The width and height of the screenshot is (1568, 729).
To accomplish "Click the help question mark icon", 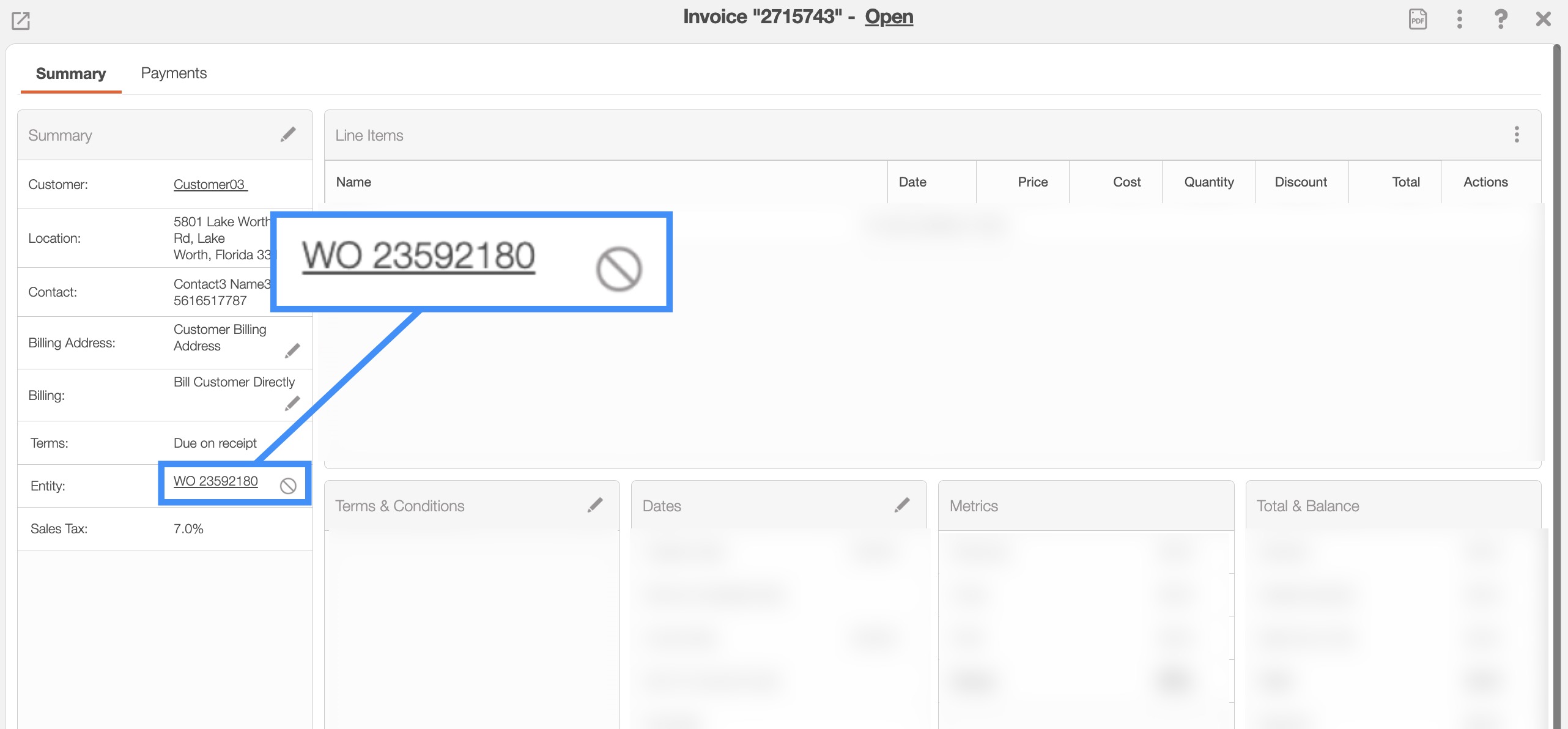I will (1500, 20).
